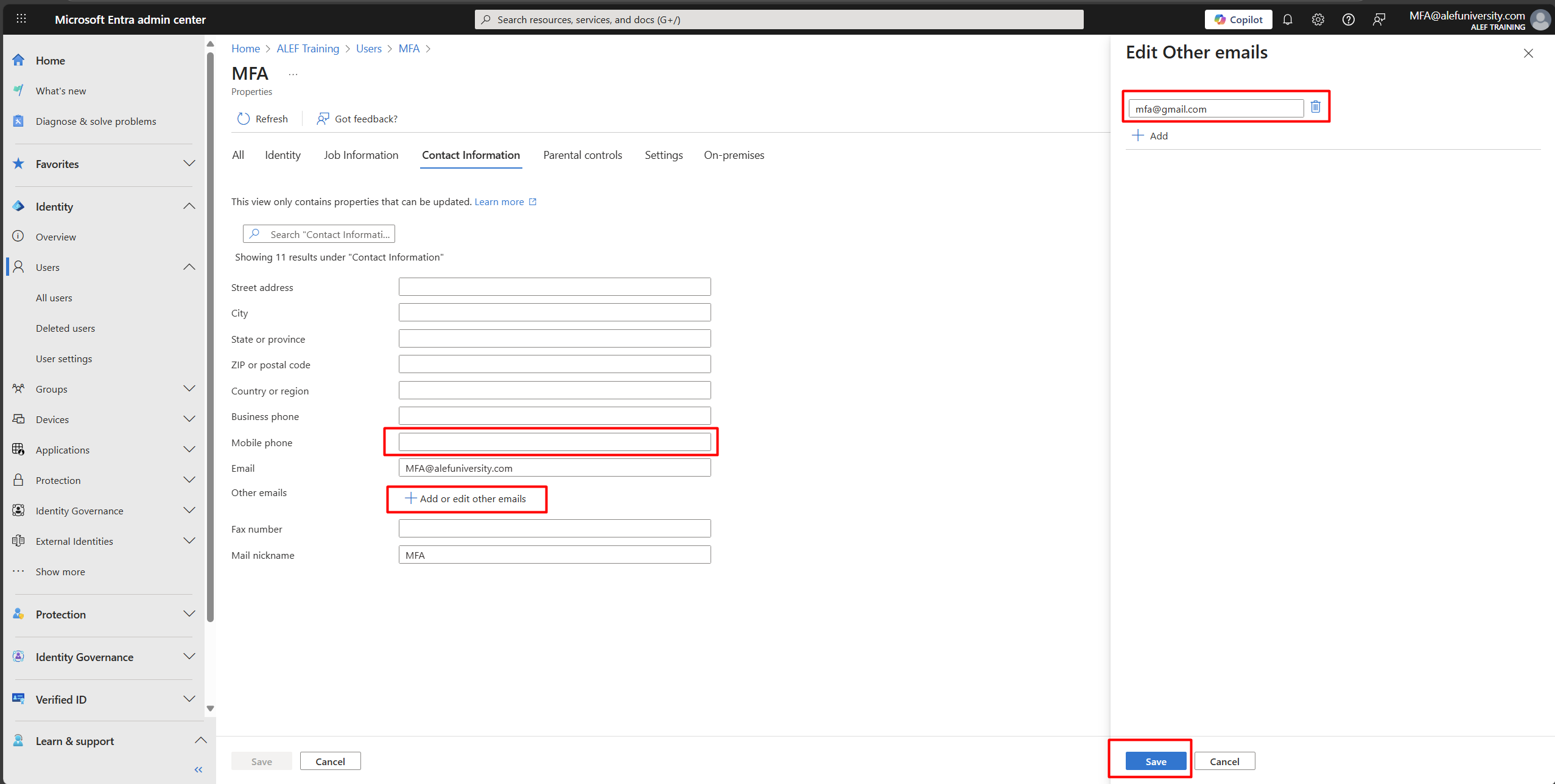
Task: Click the Favorites star icon
Action: [x=18, y=164]
